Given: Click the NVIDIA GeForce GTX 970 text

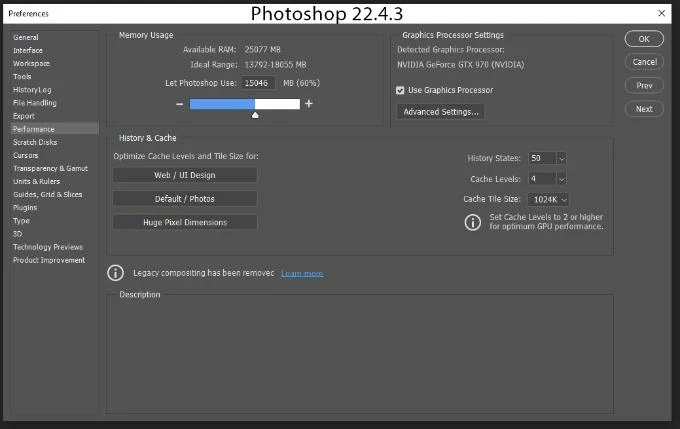Looking at the screenshot, I should coord(461,65).
